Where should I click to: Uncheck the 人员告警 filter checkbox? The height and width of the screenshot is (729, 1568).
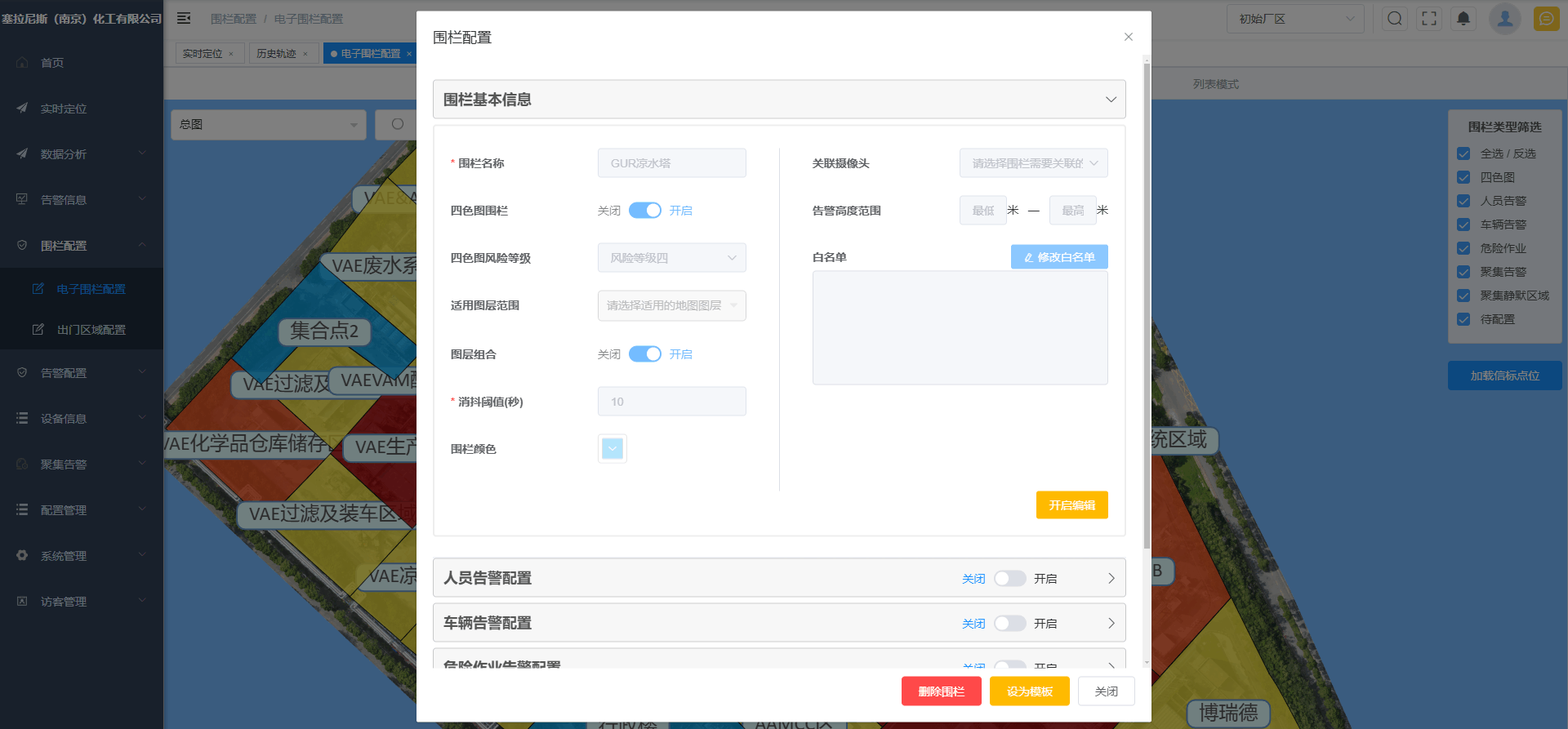tap(1463, 201)
